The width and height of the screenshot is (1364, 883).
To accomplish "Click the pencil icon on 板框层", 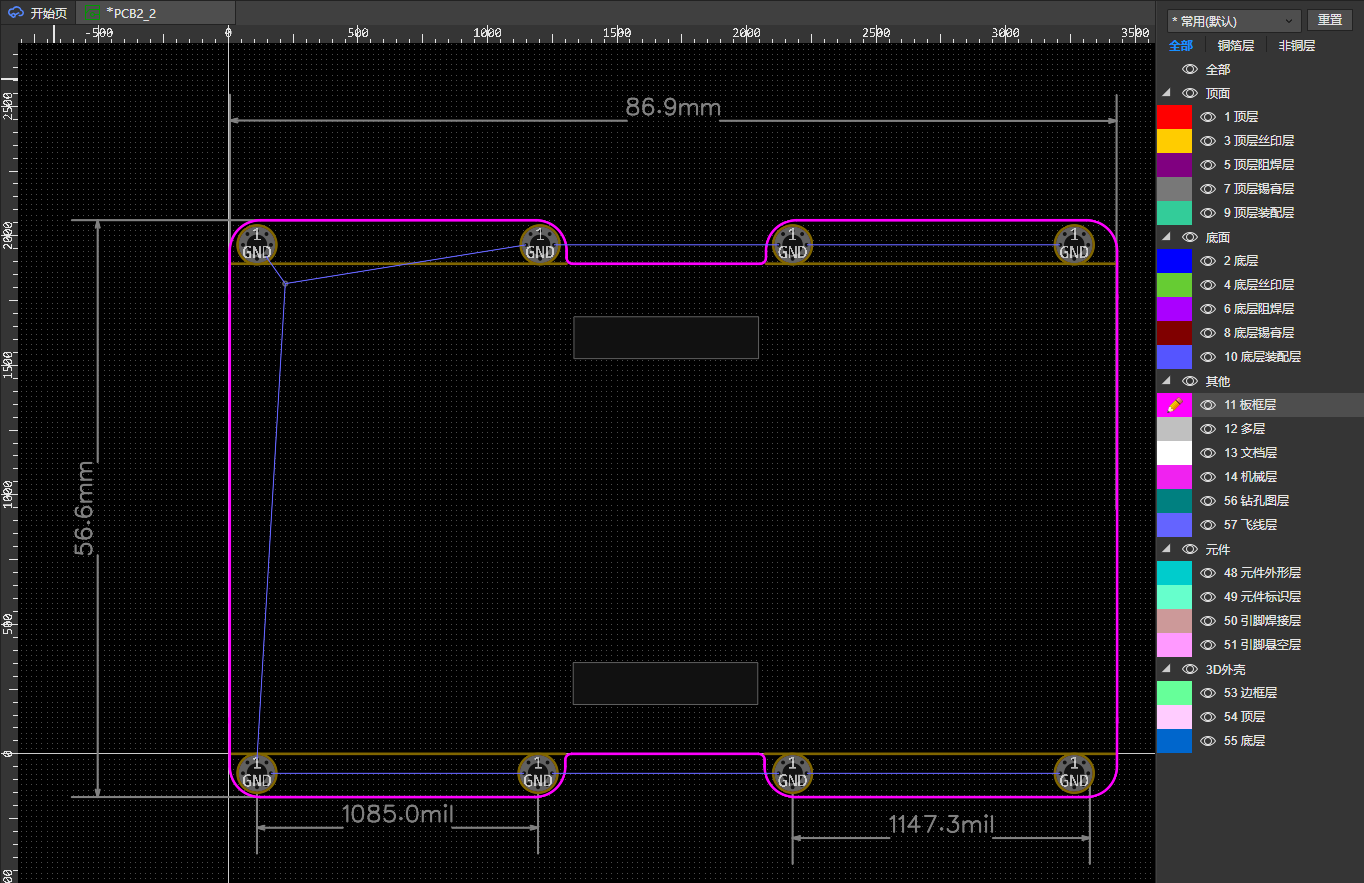I will [x=1174, y=405].
